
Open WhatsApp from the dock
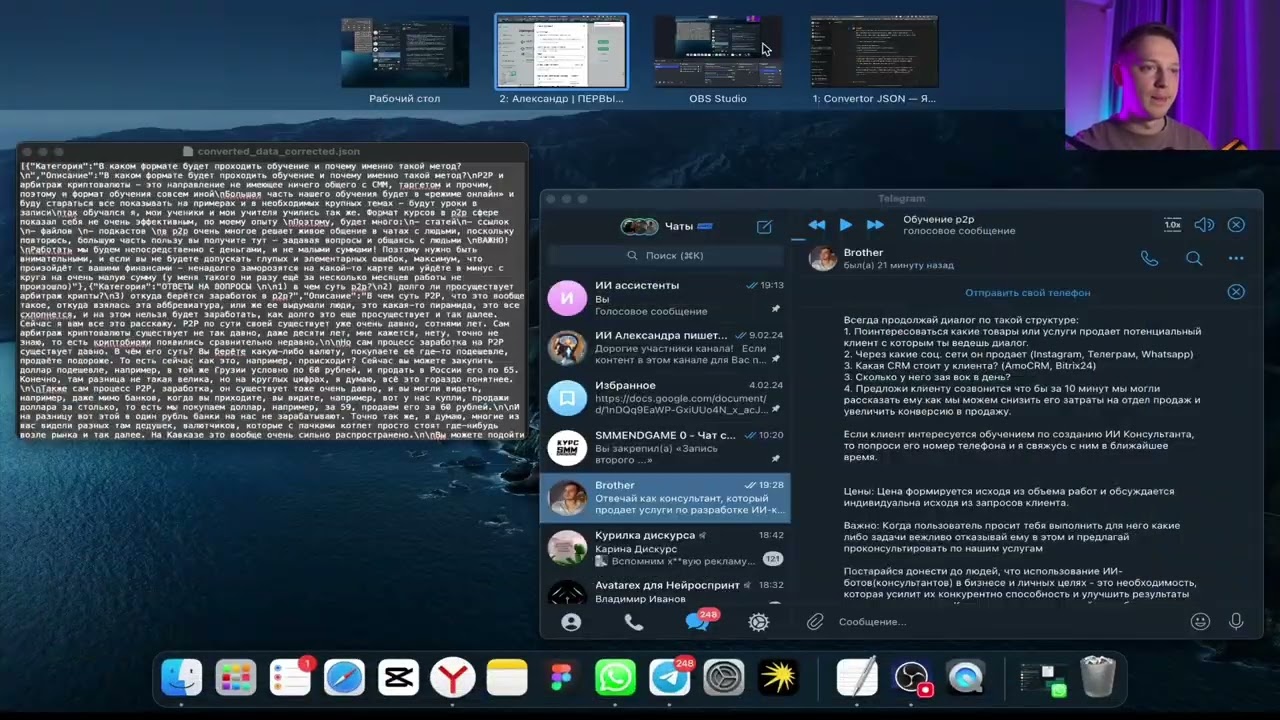point(615,678)
